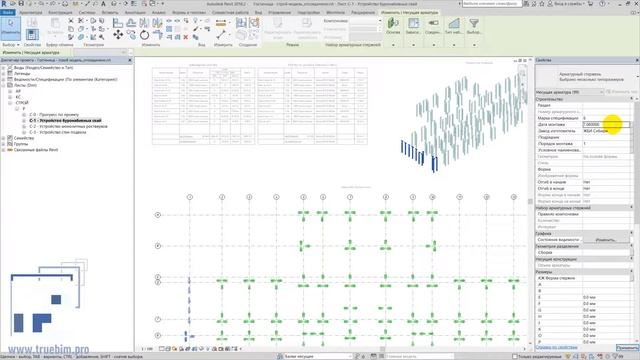Click the help question mark icon

click(602, 4)
